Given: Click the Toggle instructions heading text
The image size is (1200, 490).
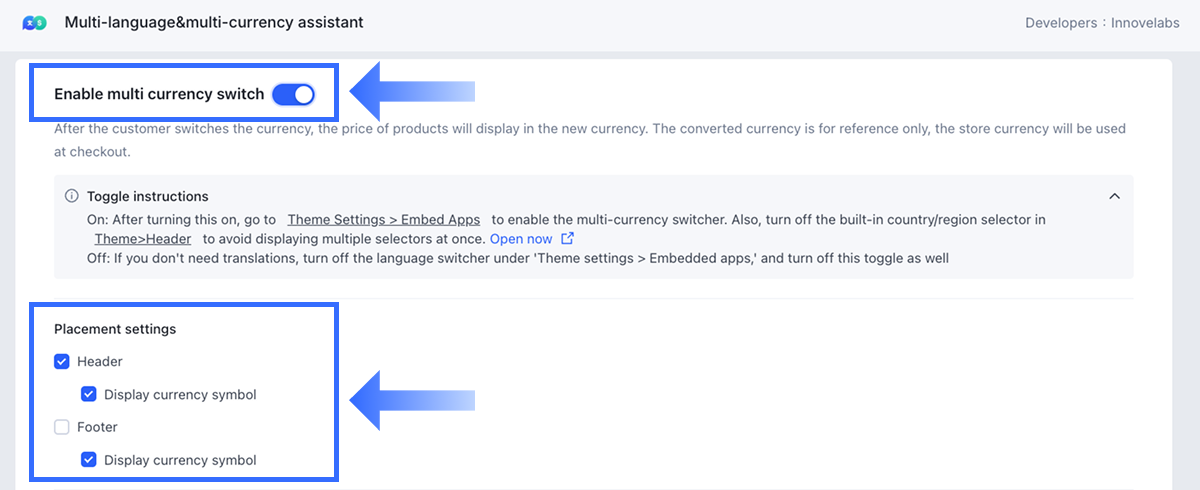Looking at the screenshot, I should pos(147,196).
